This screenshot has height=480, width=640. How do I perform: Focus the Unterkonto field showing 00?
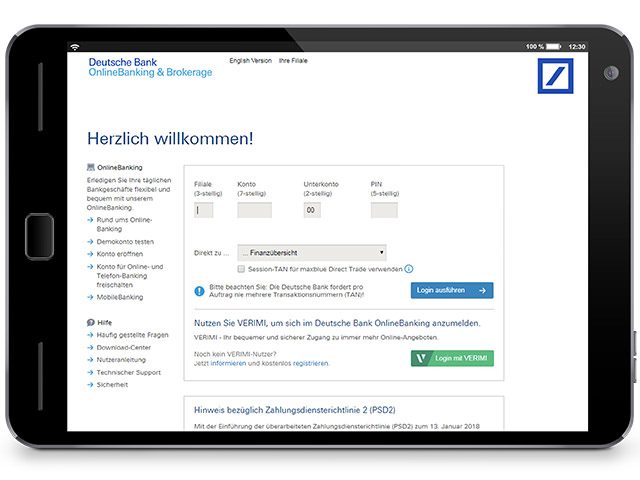pyautogui.click(x=312, y=210)
